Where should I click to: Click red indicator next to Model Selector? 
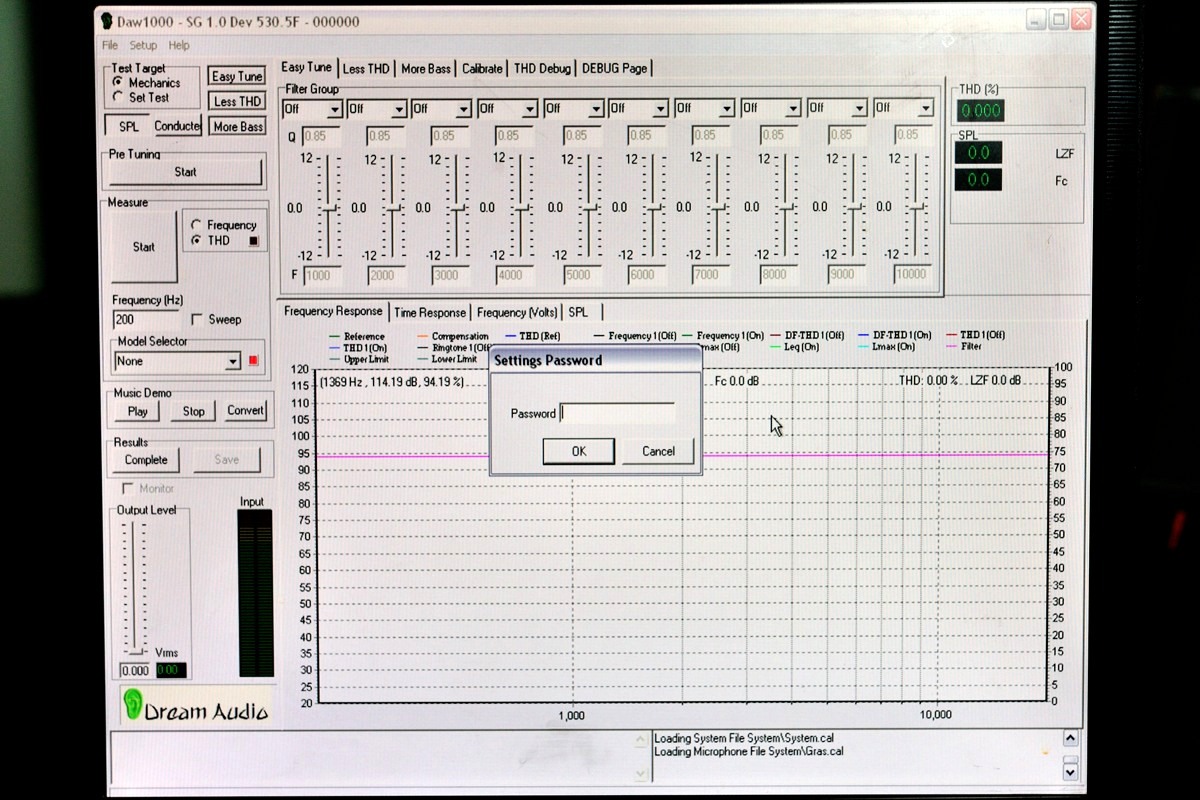tap(253, 361)
